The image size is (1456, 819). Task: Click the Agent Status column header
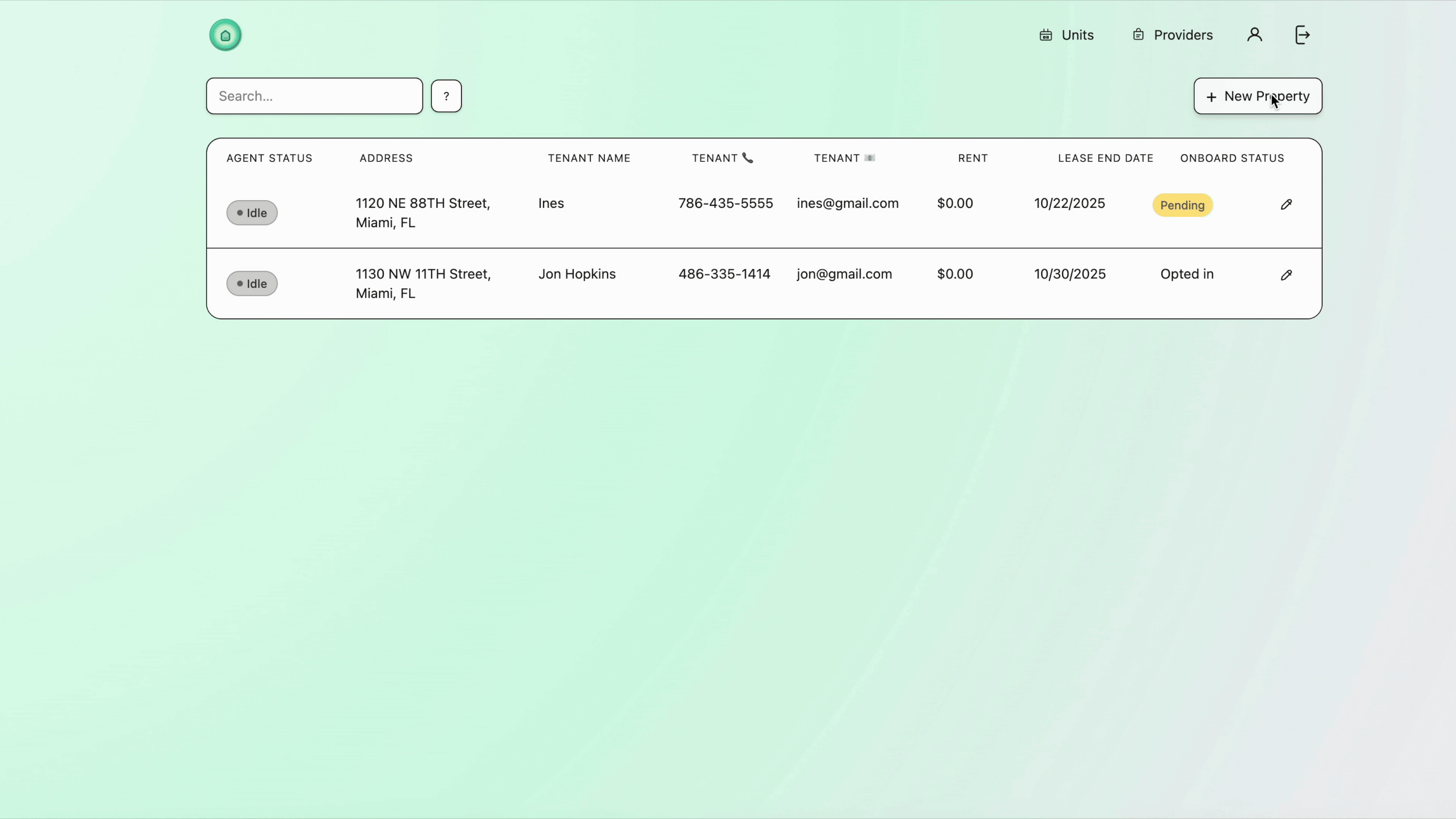pyautogui.click(x=270, y=158)
